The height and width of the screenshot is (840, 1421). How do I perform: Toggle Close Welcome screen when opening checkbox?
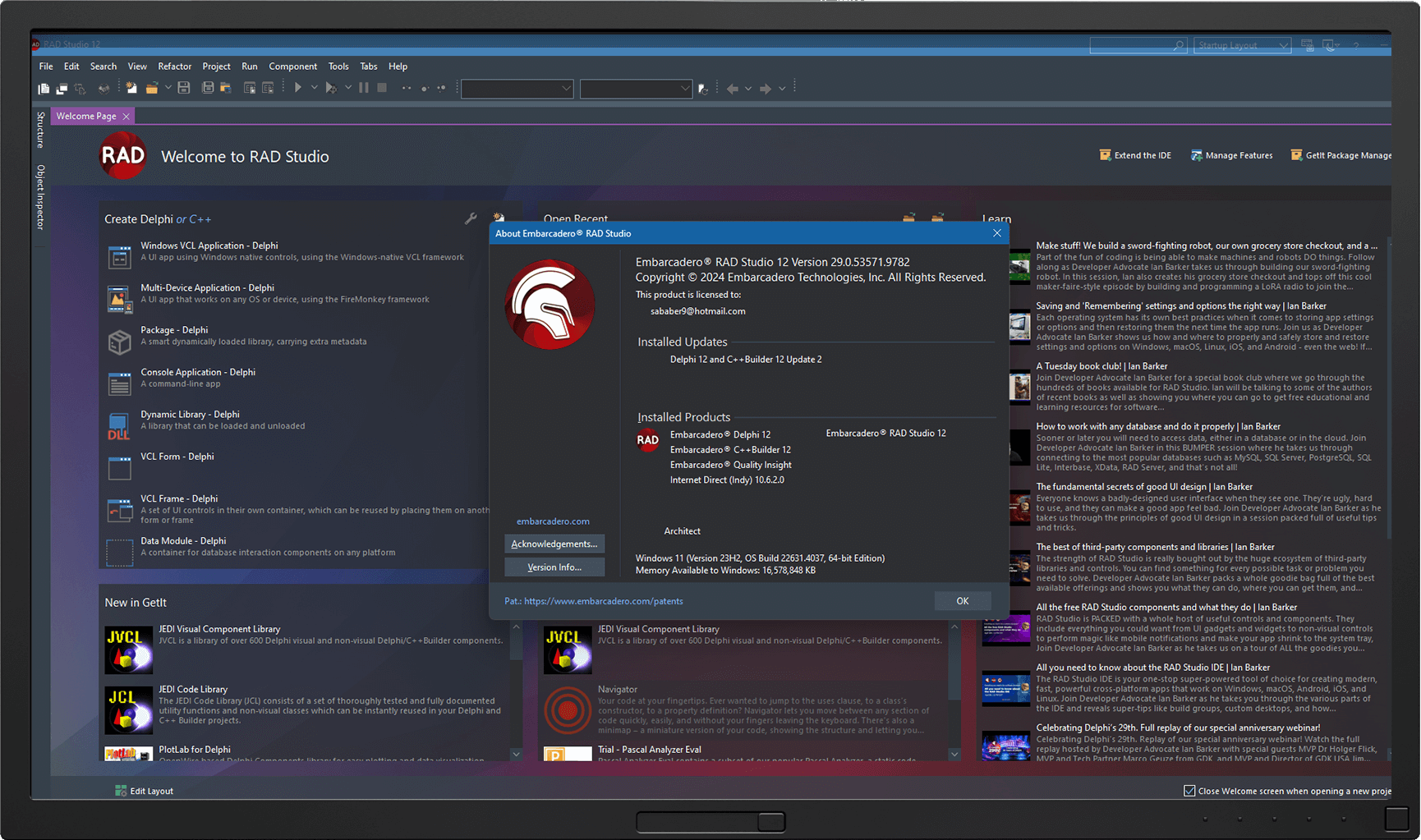(1189, 791)
